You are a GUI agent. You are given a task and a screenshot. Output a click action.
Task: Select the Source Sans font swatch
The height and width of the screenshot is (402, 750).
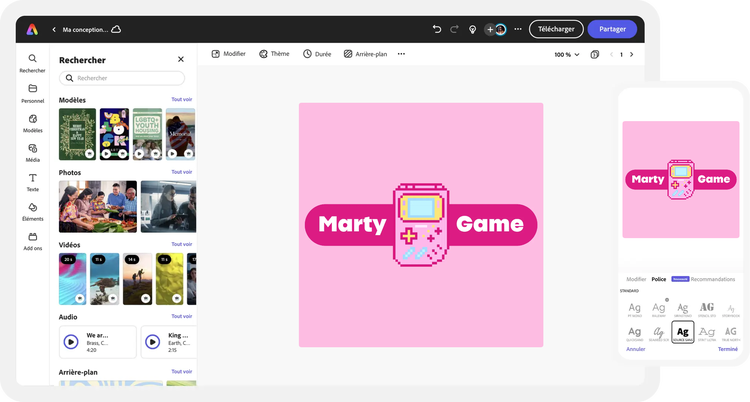(x=683, y=332)
